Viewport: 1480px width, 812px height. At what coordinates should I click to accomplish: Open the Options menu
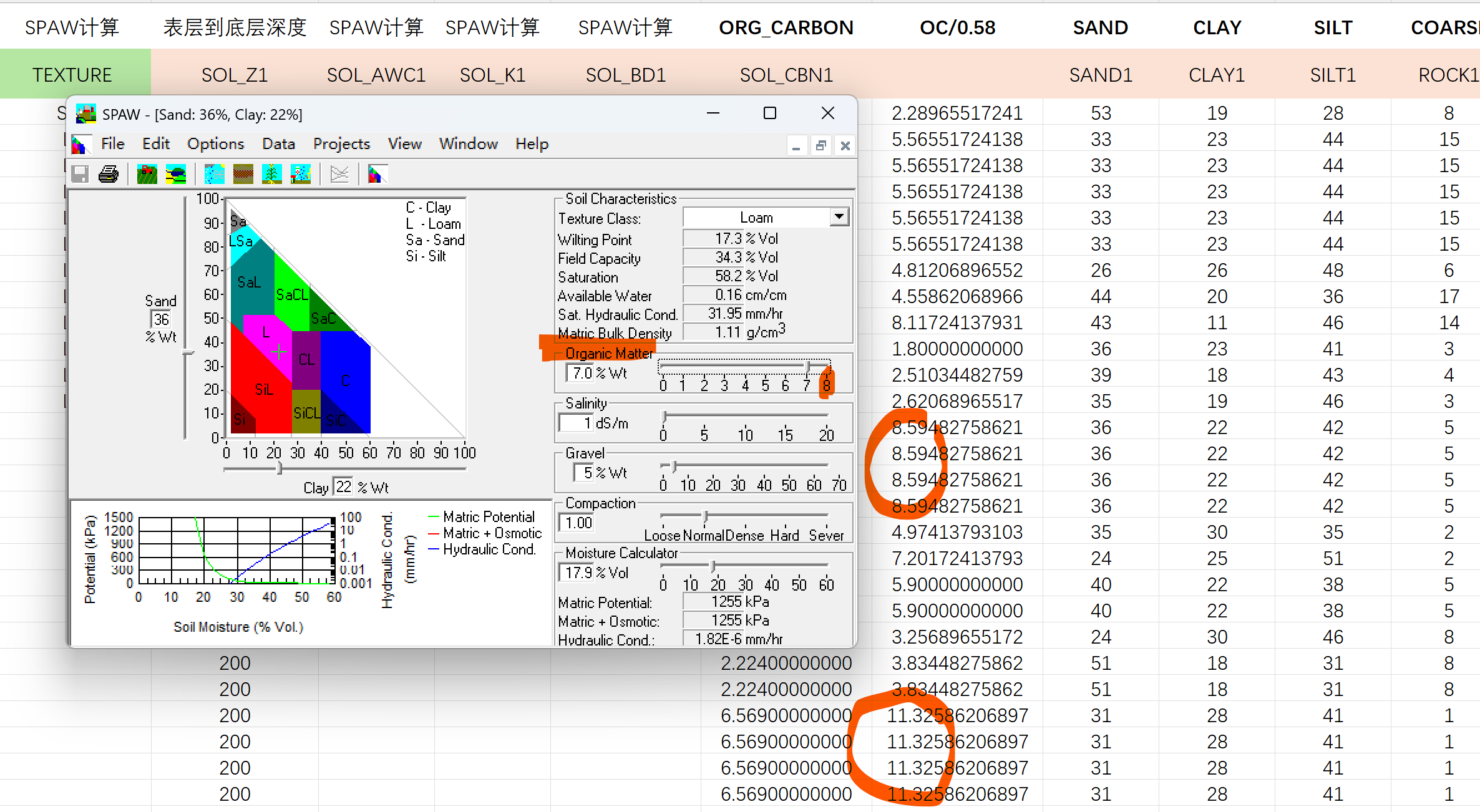click(x=215, y=144)
